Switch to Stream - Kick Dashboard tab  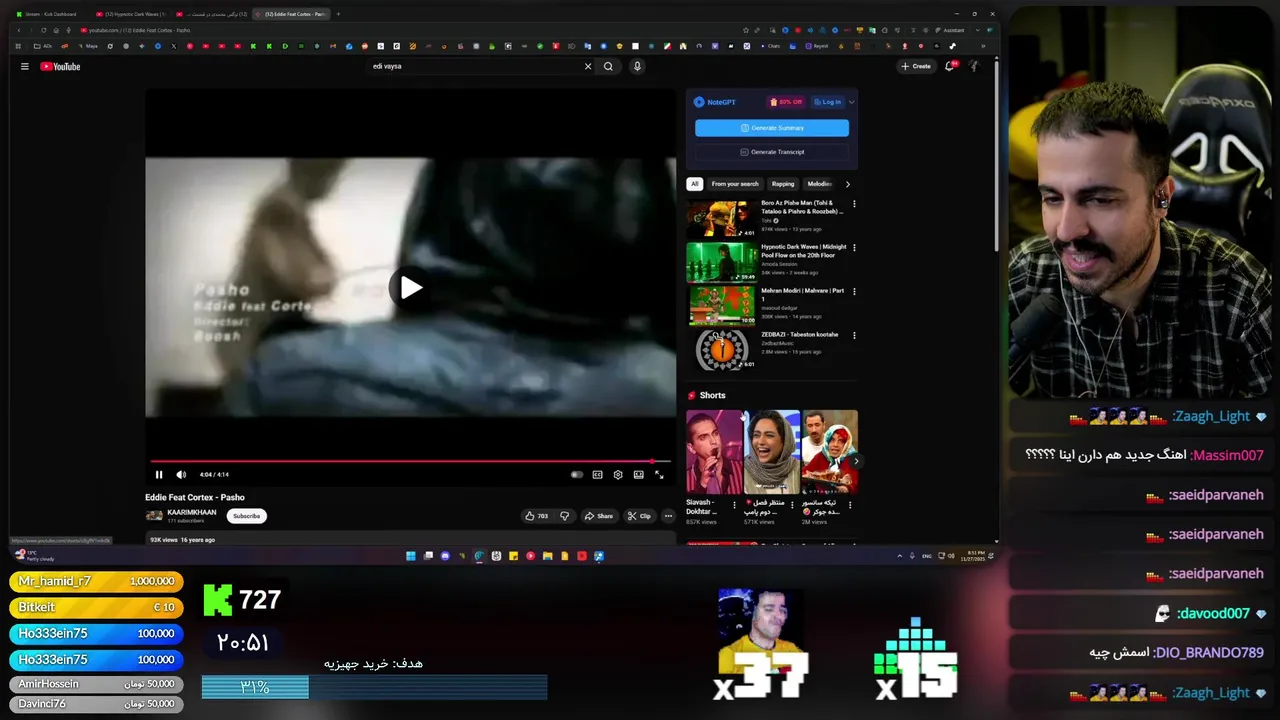pyautogui.click(x=50, y=14)
